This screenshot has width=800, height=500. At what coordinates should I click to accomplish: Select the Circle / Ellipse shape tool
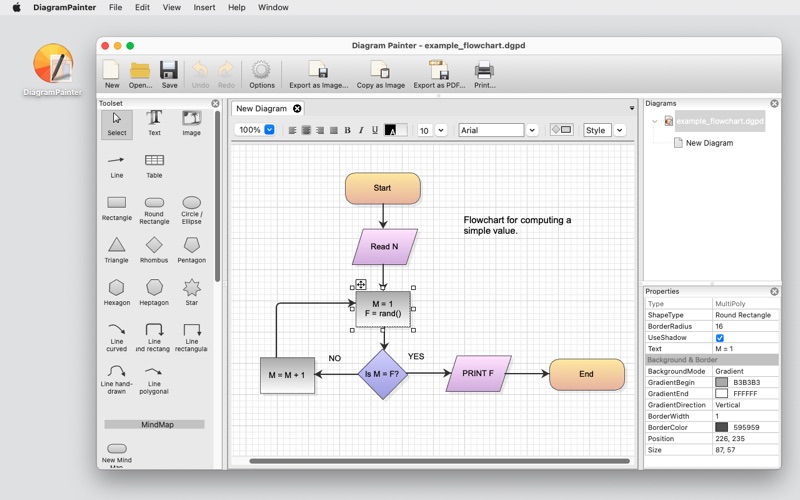point(191,211)
